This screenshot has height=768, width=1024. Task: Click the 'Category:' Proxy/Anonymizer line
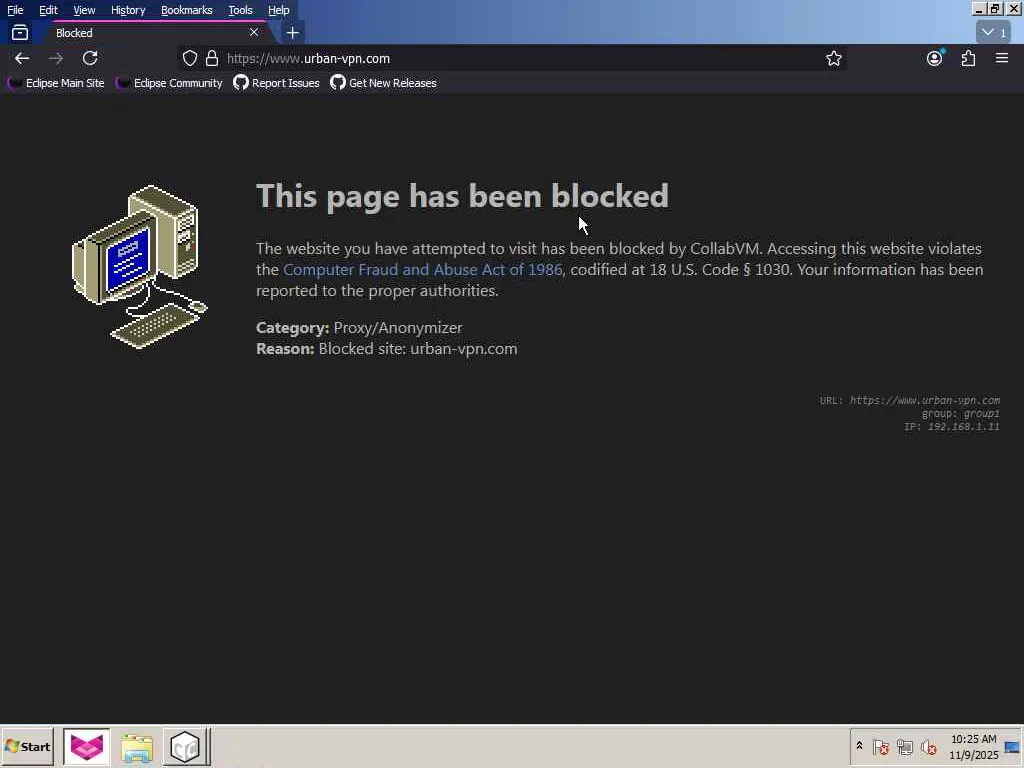point(359,328)
